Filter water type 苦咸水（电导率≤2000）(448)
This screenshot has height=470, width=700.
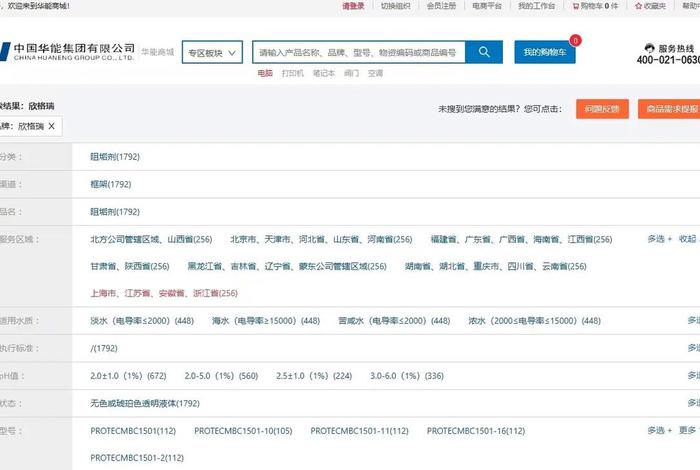[394, 321]
